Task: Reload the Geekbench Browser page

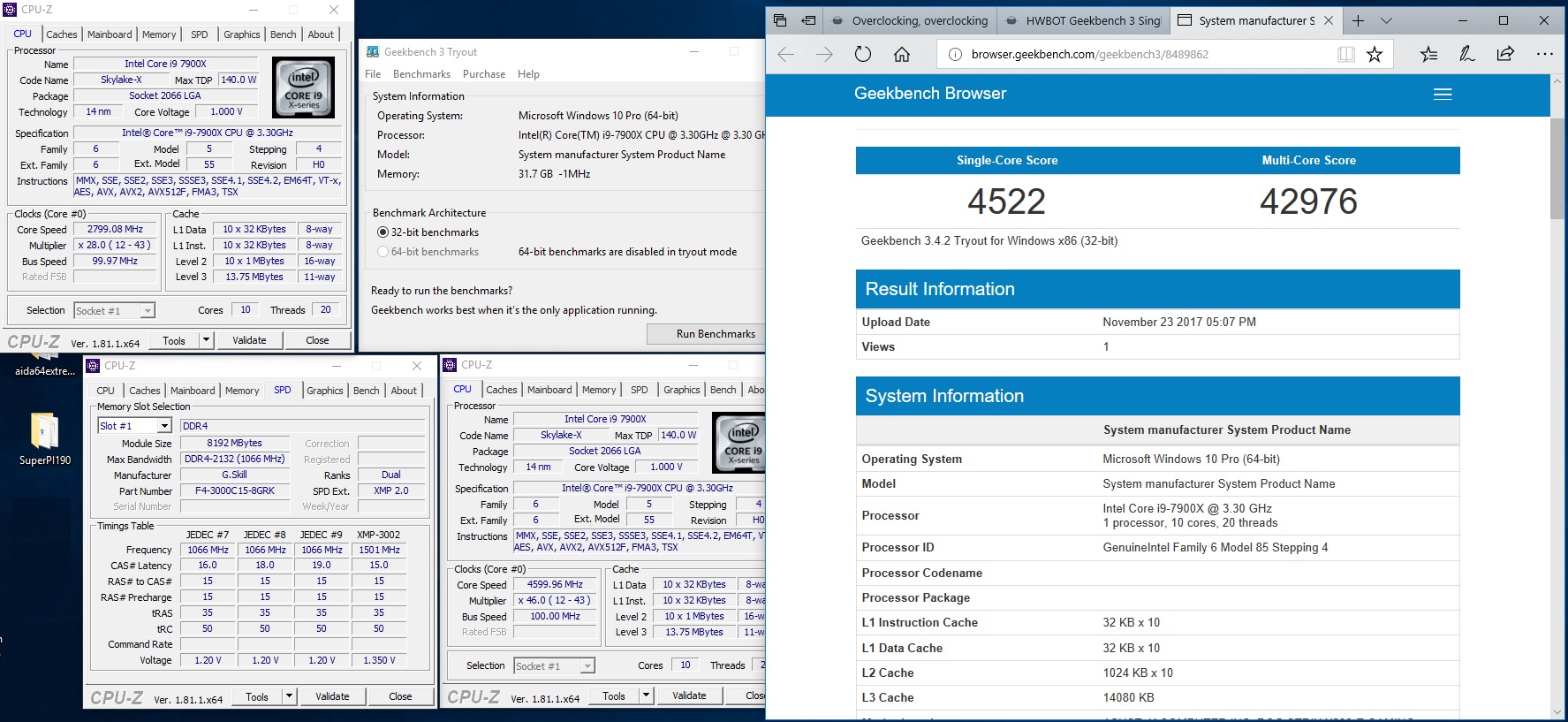Action: pos(863,55)
